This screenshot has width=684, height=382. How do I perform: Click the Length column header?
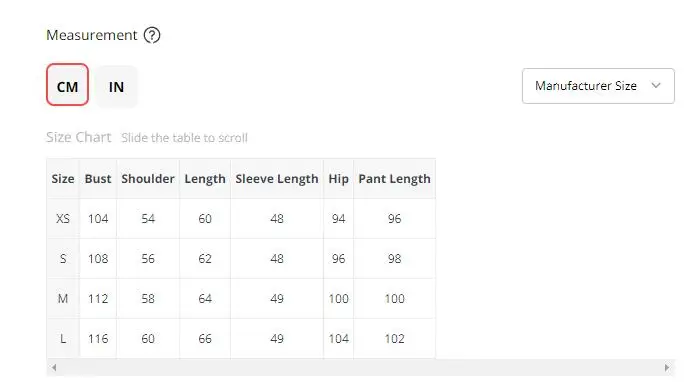tap(205, 179)
